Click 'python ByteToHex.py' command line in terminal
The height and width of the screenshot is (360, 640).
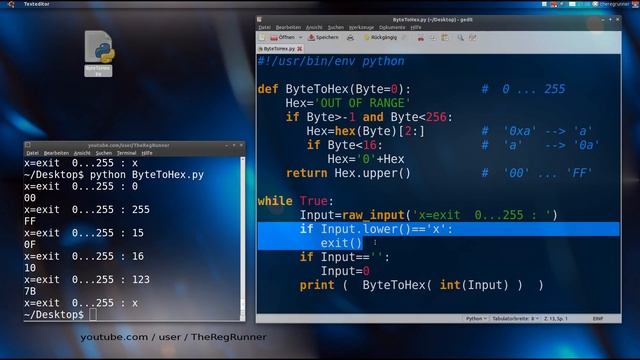[147, 175]
